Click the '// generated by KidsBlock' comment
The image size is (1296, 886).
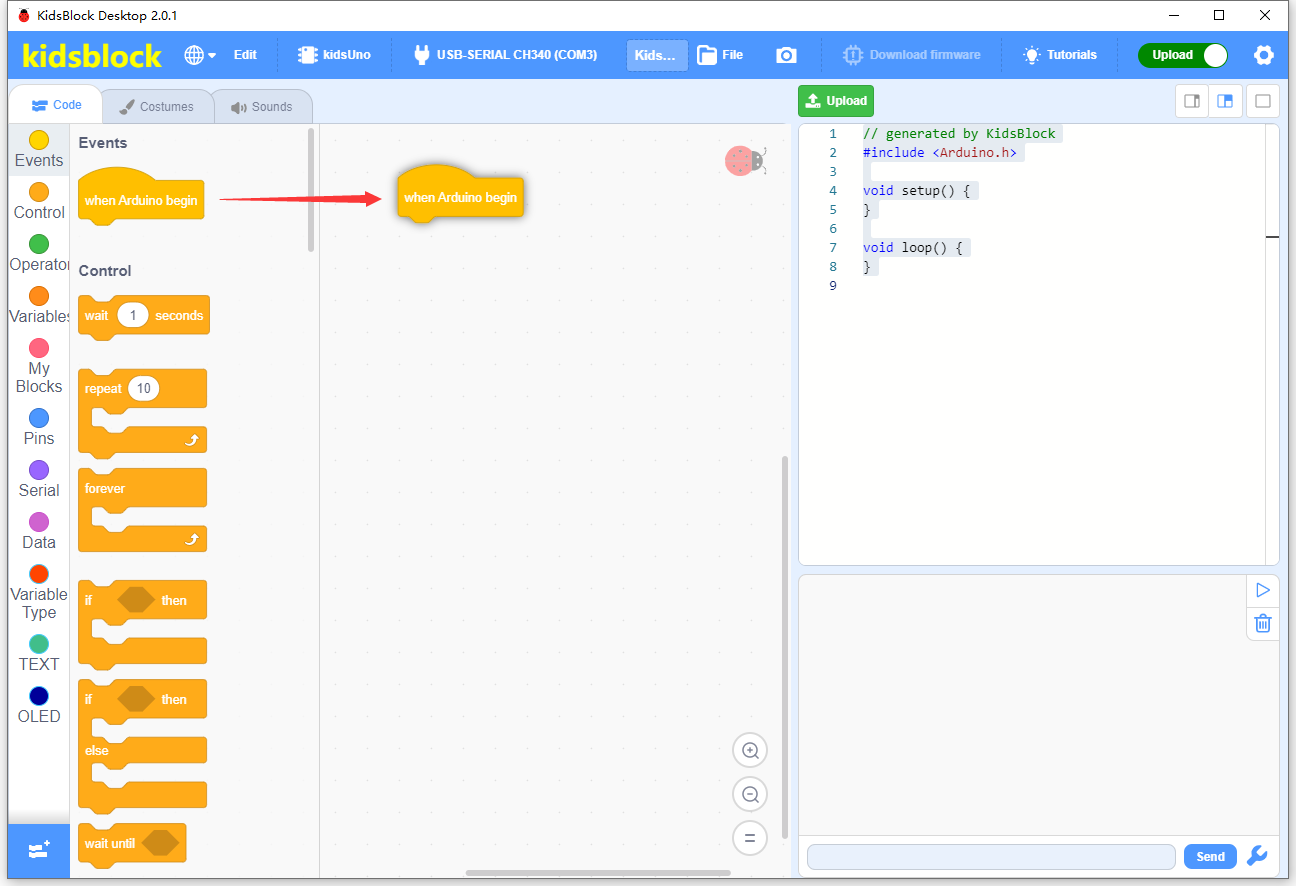tap(959, 134)
